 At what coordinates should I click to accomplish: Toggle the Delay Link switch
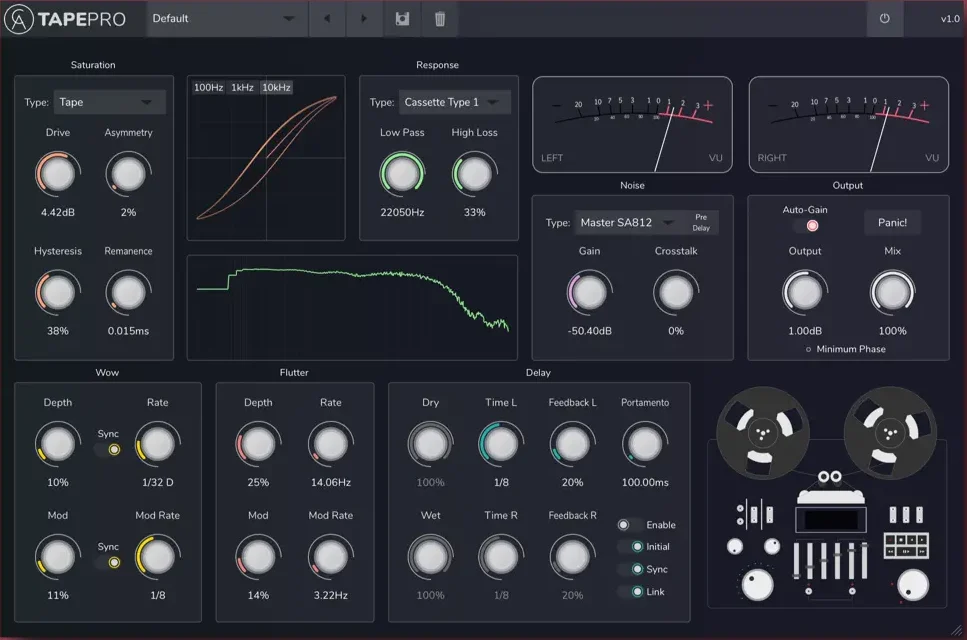632,591
